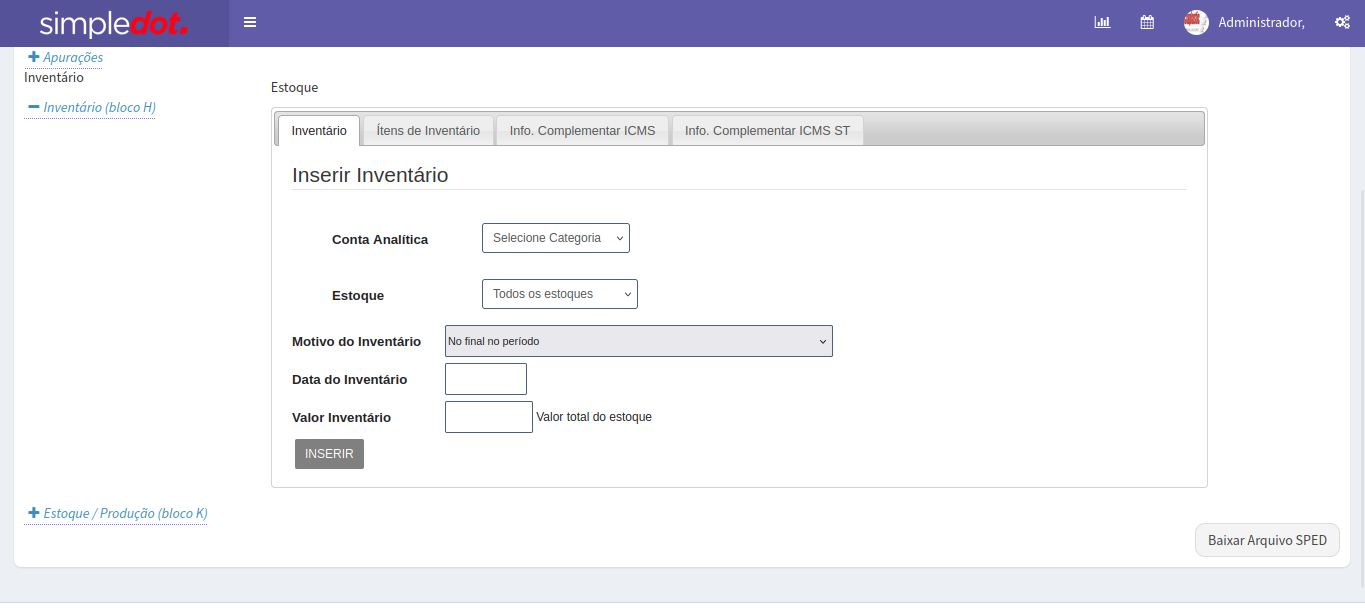Click the Administrador username text
The image size is (1365, 613).
coord(1260,22)
